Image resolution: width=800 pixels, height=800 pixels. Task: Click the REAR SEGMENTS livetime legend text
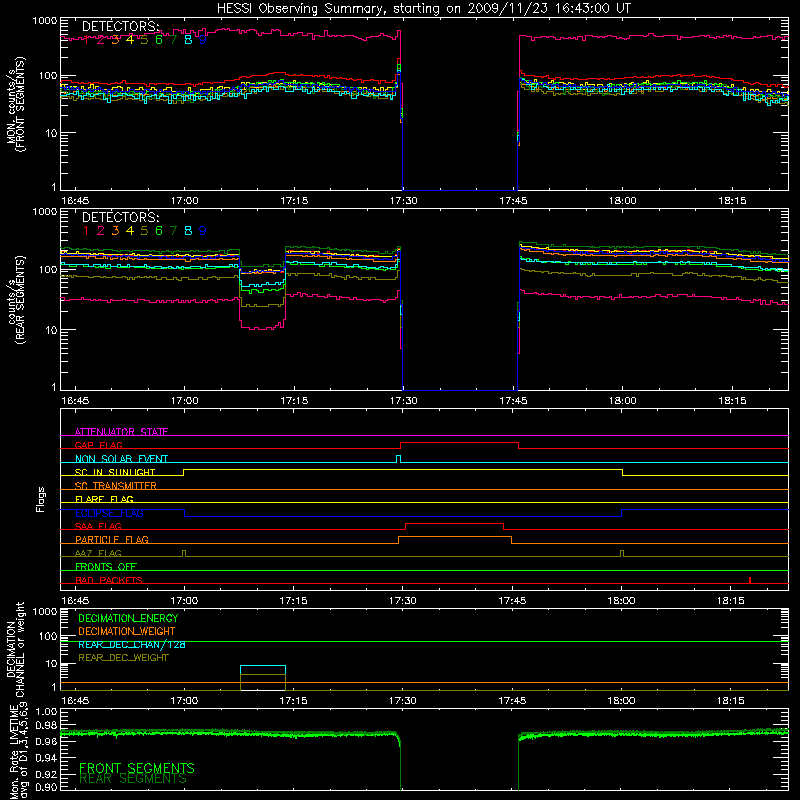pyautogui.click(x=133, y=779)
